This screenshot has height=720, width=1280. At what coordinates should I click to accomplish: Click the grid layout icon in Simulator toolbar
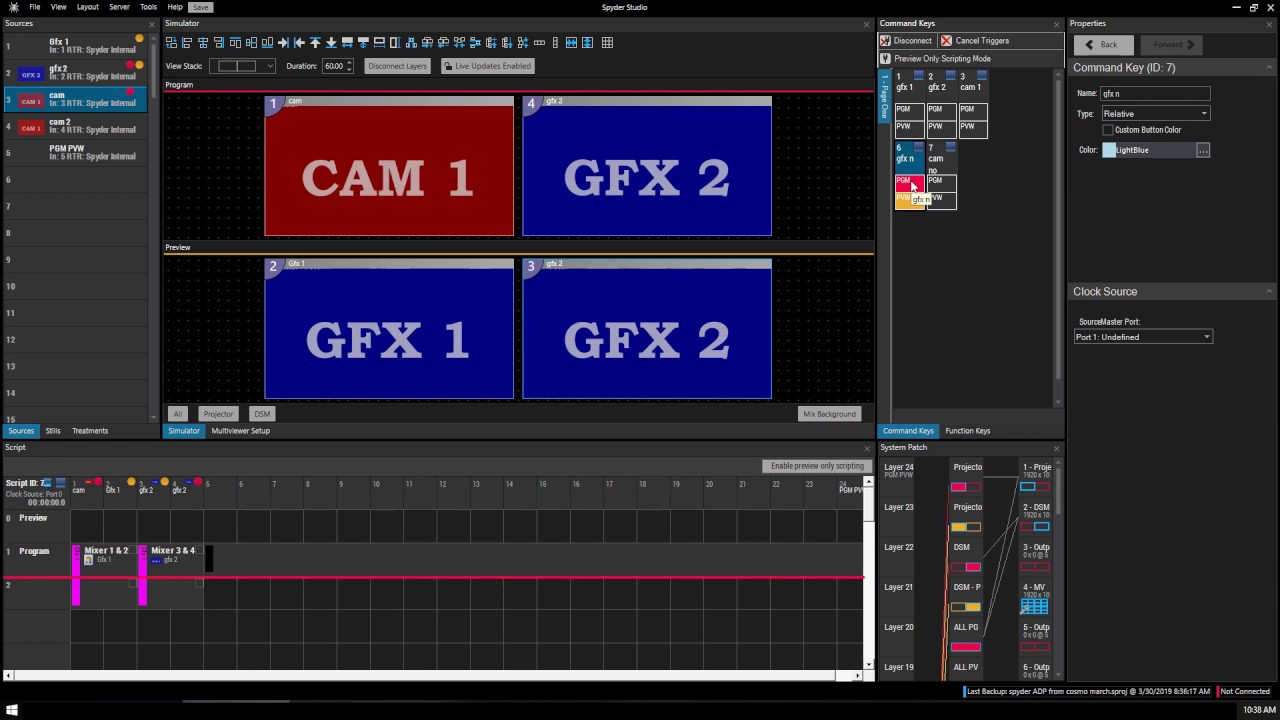(x=607, y=43)
